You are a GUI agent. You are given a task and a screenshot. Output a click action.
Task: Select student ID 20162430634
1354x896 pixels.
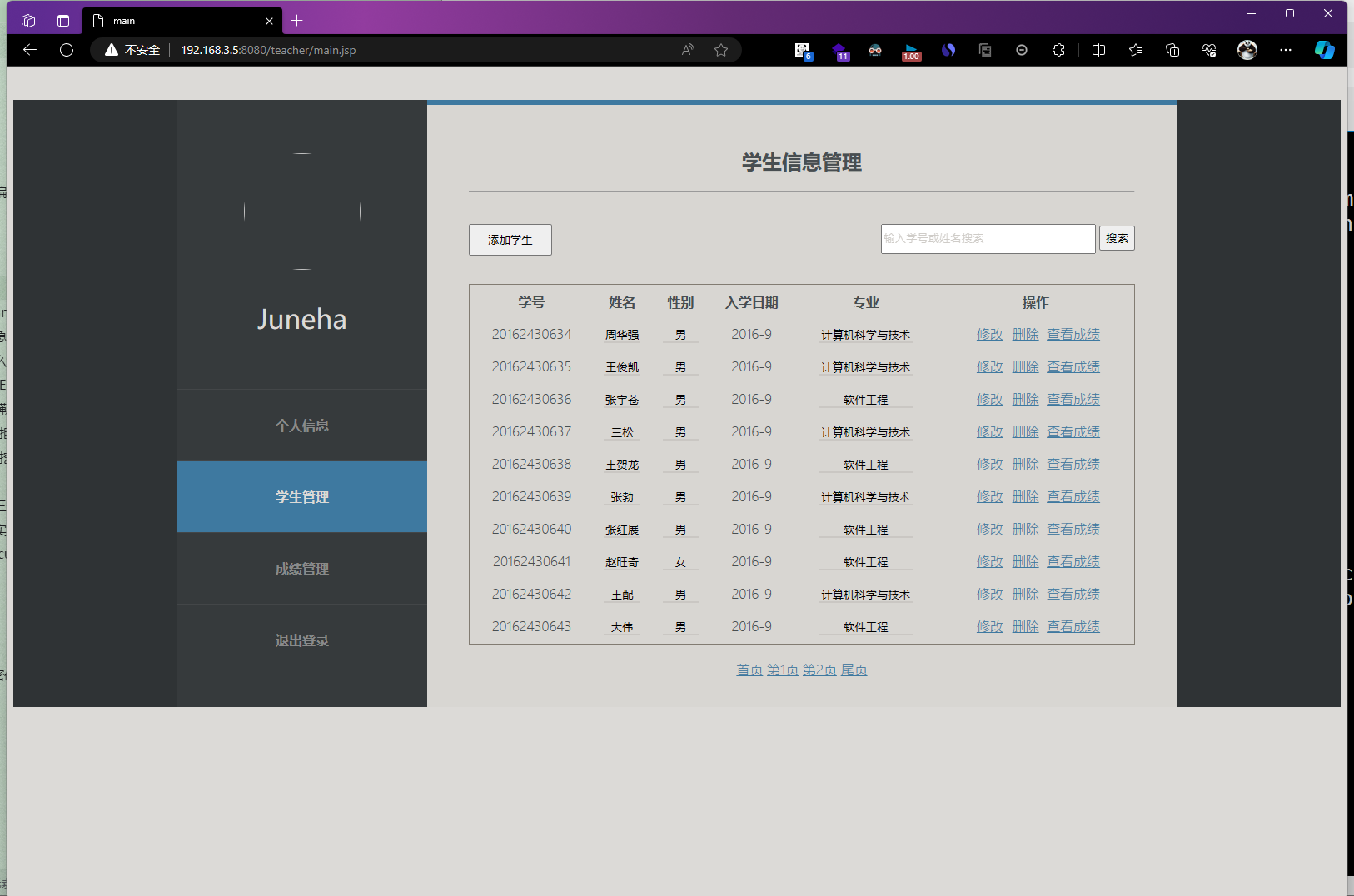pyautogui.click(x=531, y=335)
